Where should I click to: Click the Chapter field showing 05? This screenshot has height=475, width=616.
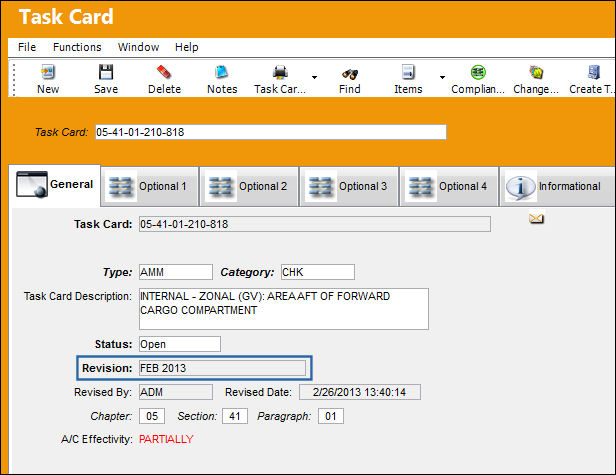pyautogui.click(x=152, y=416)
